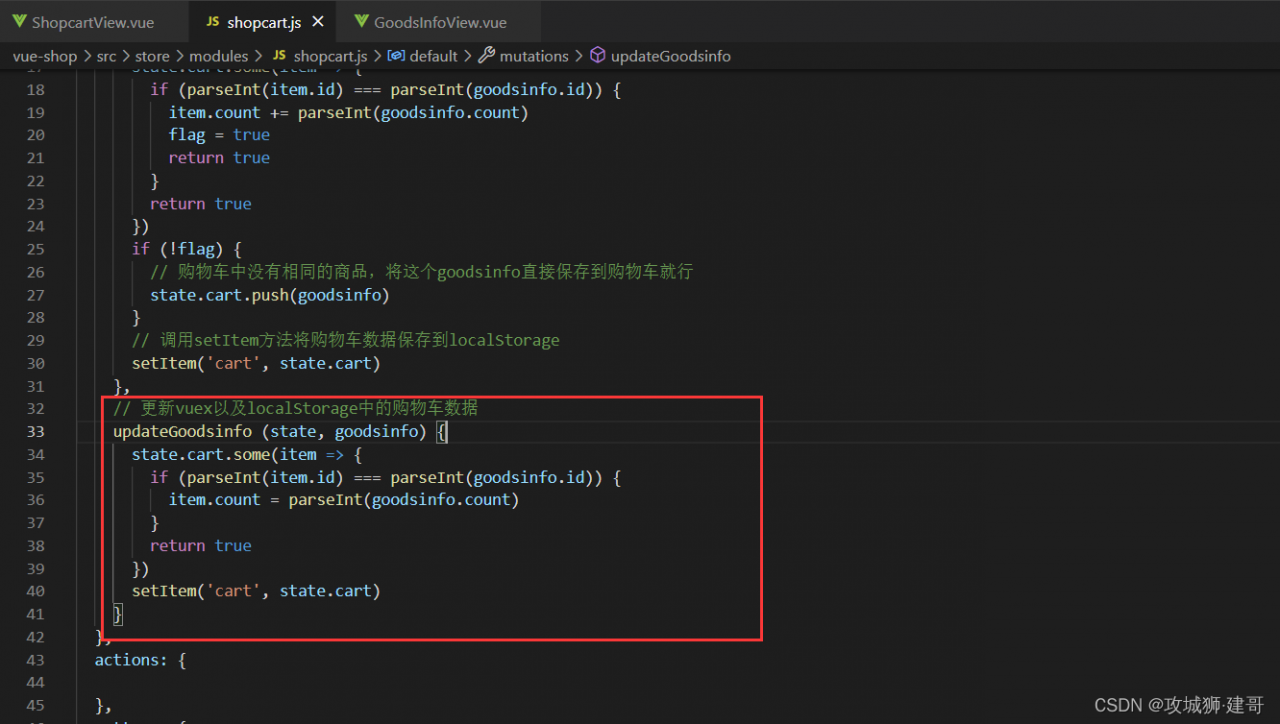Click the JS icon in breadcrumb path
1280x724 pixels.
click(279, 56)
